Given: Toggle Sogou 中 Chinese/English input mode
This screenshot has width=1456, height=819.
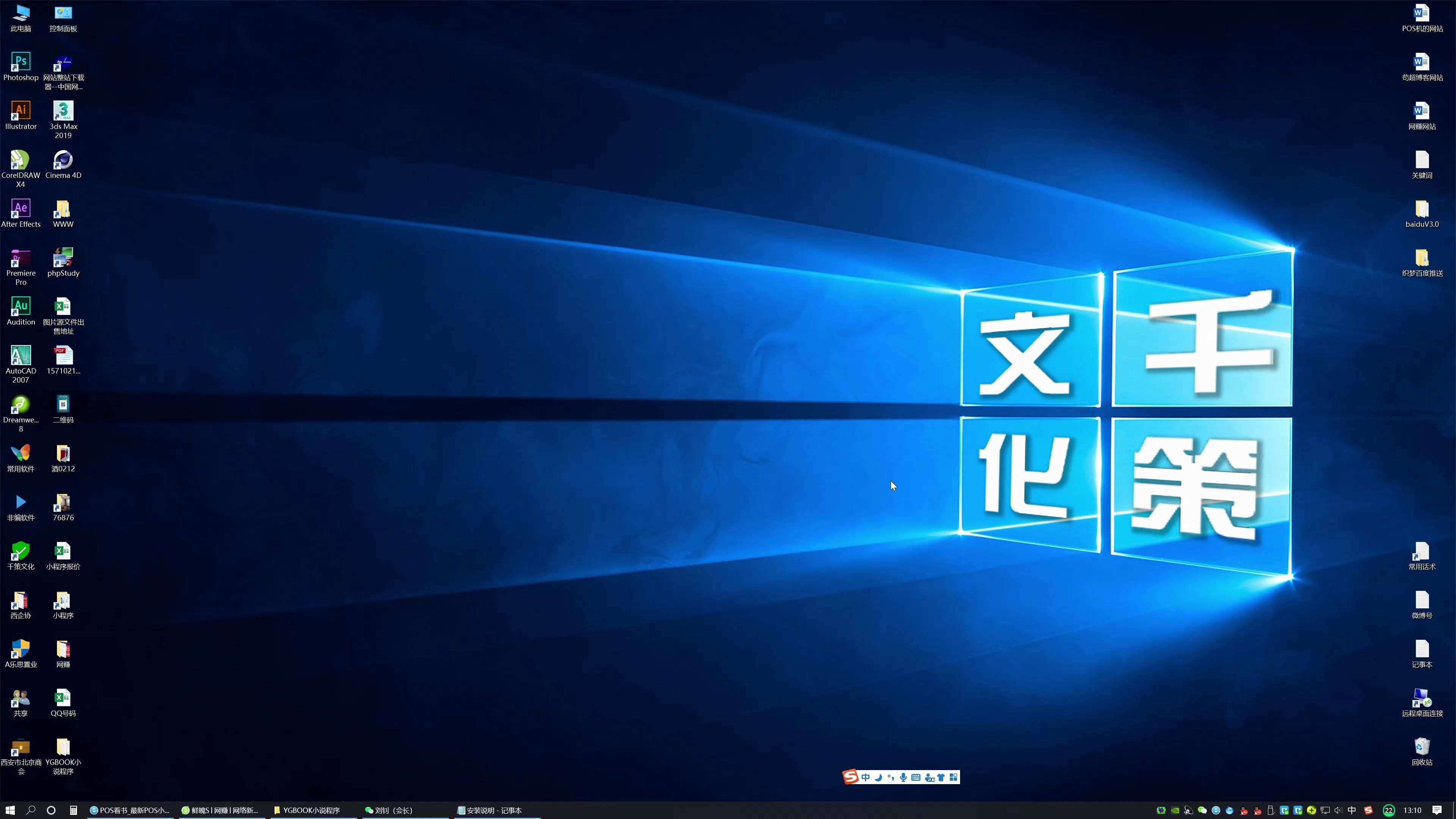Looking at the screenshot, I should pyautogui.click(x=865, y=777).
